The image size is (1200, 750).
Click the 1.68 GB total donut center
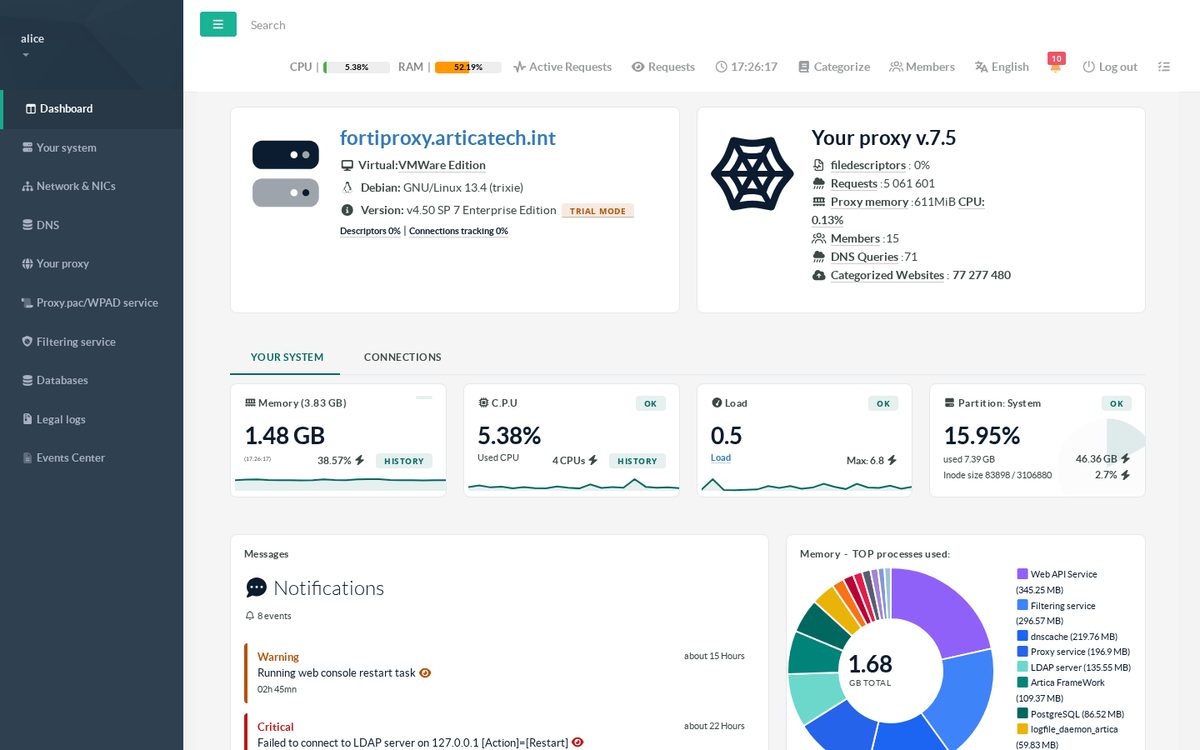click(870, 670)
